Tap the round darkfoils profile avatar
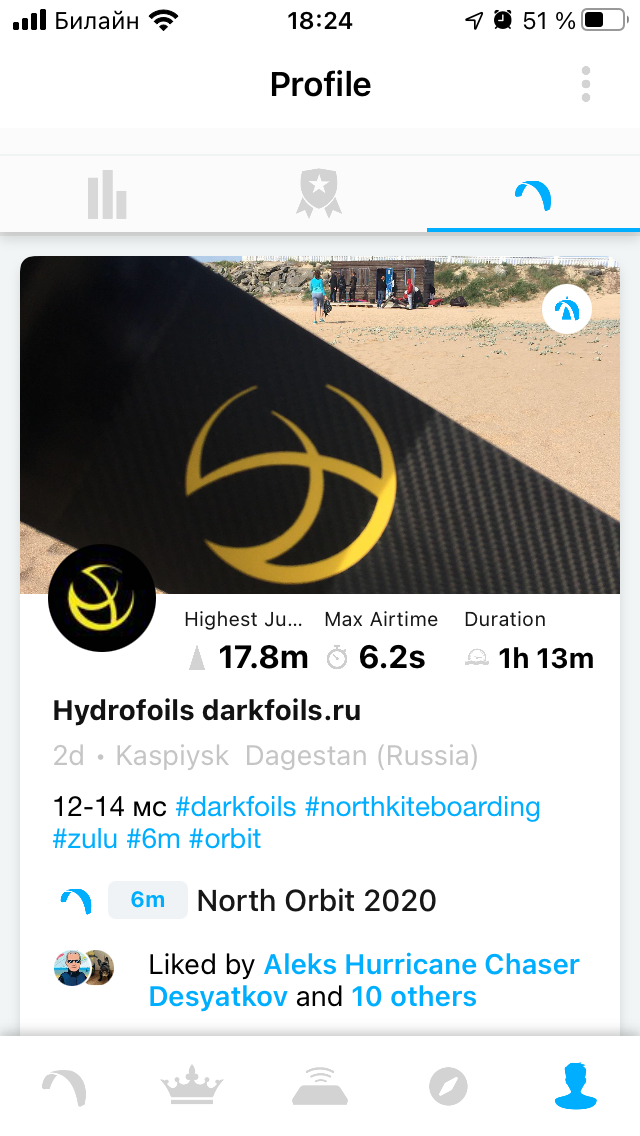Image resolution: width=640 pixels, height=1136 pixels. 101,598
